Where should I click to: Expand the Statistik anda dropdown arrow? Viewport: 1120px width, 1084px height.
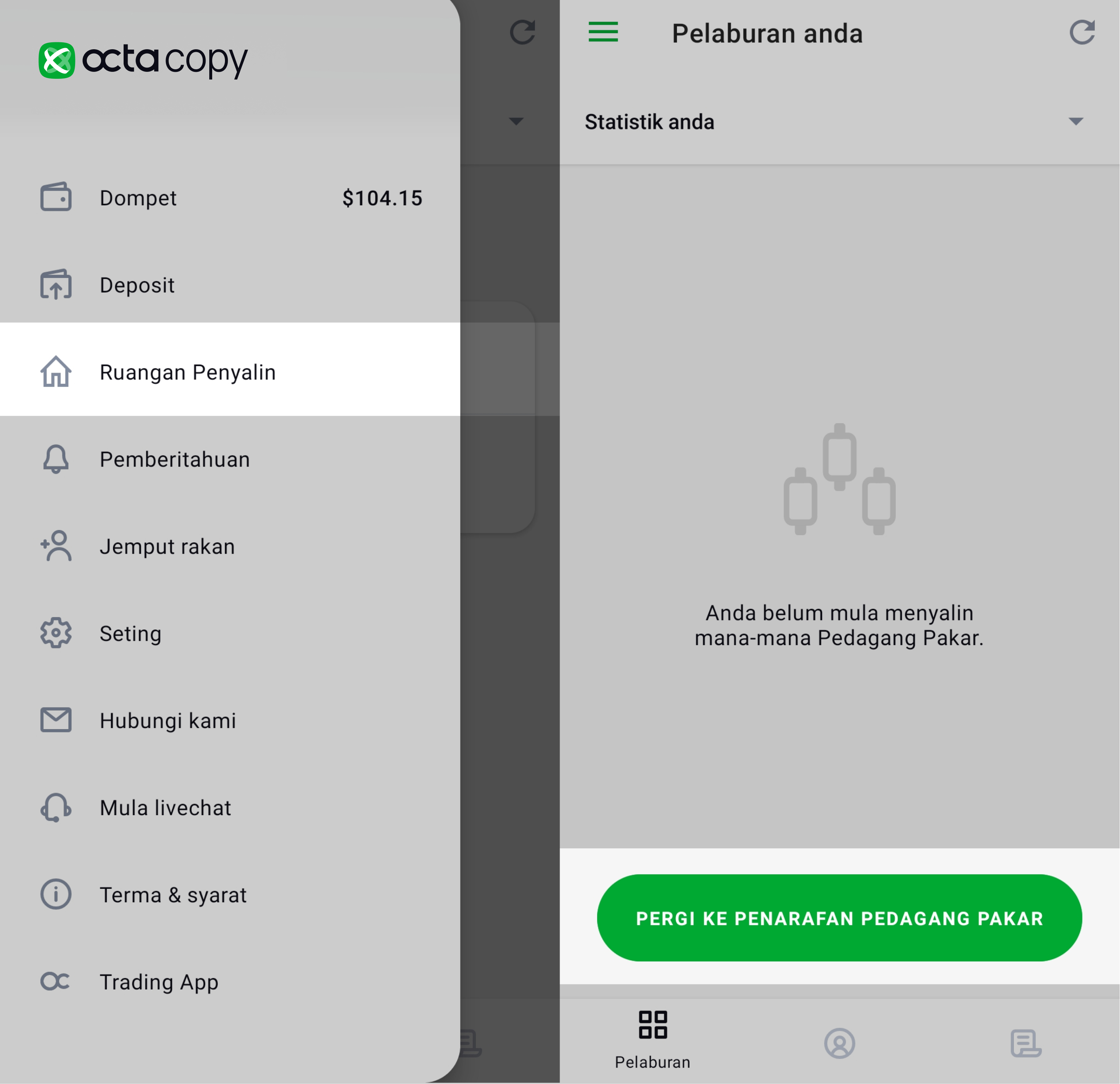[1076, 121]
